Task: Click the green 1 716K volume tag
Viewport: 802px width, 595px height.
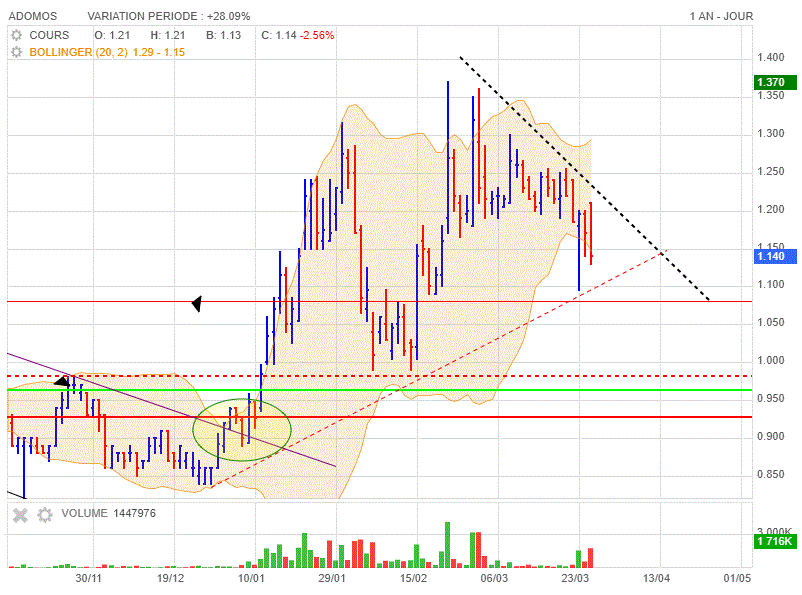Action: [x=775, y=541]
